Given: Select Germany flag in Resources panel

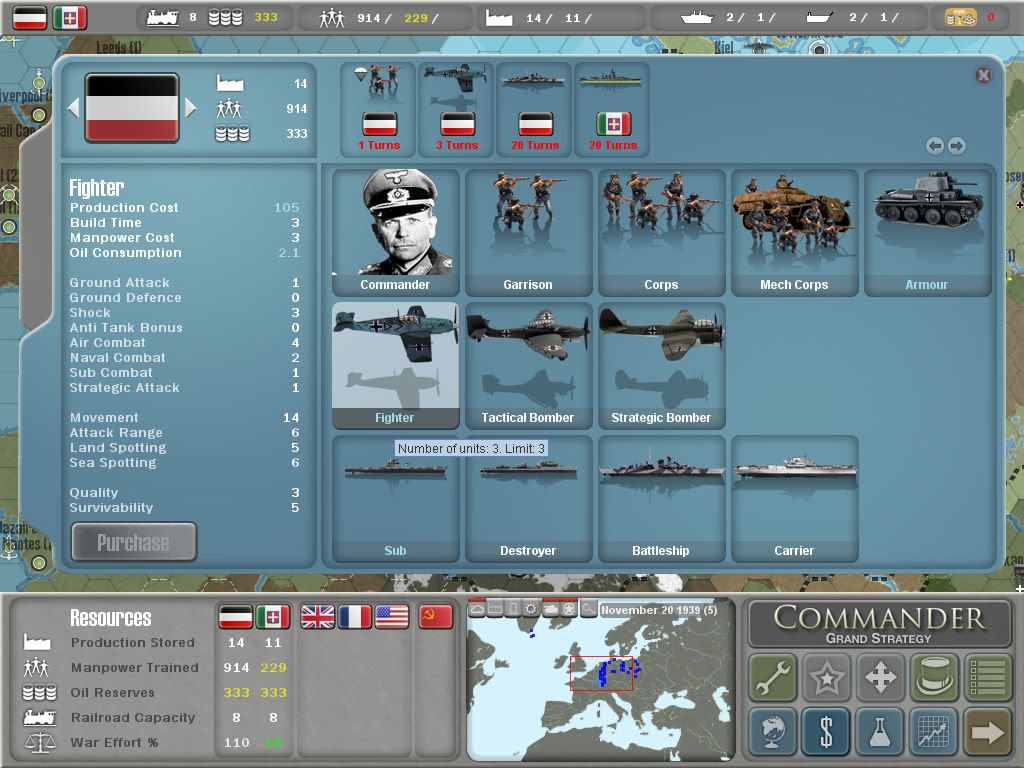Looking at the screenshot, I should coord(236,616).
